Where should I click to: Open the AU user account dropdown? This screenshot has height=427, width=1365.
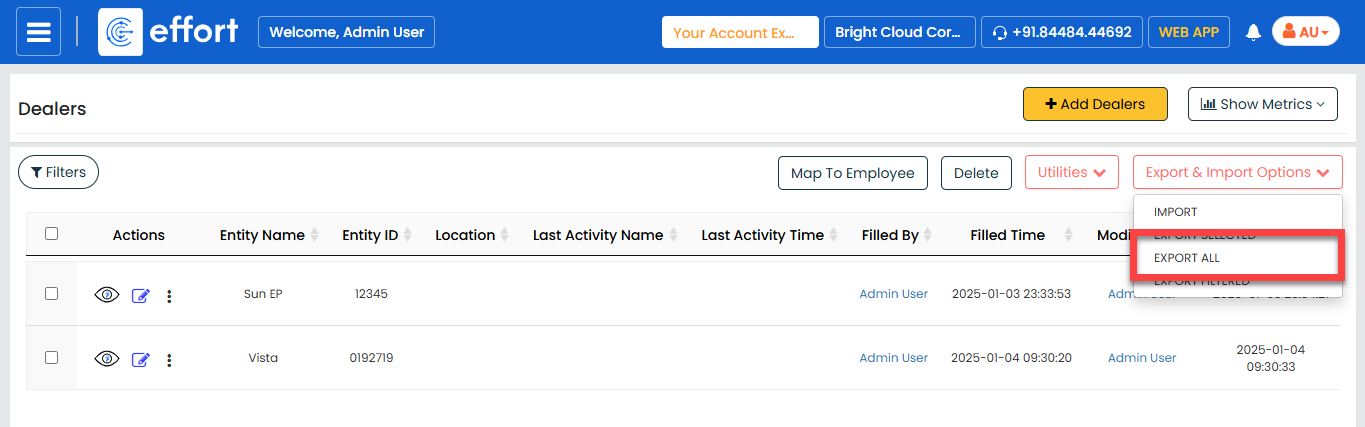click(x=1305, y=32)
